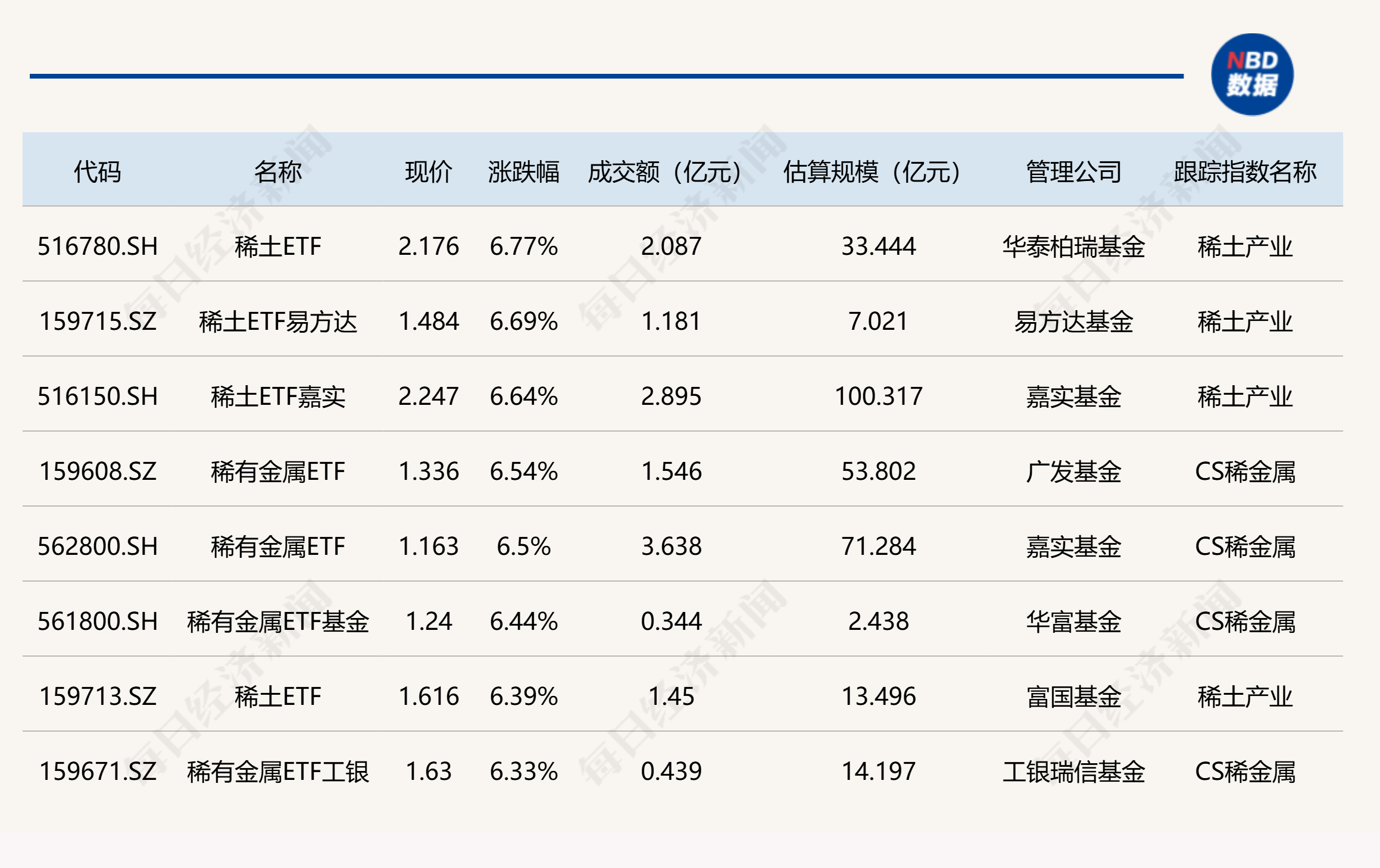Screen dimensions: 1380x868
Task: Select the 稀有金属ETF基金 fund name
Action: (x=277, y=622)
